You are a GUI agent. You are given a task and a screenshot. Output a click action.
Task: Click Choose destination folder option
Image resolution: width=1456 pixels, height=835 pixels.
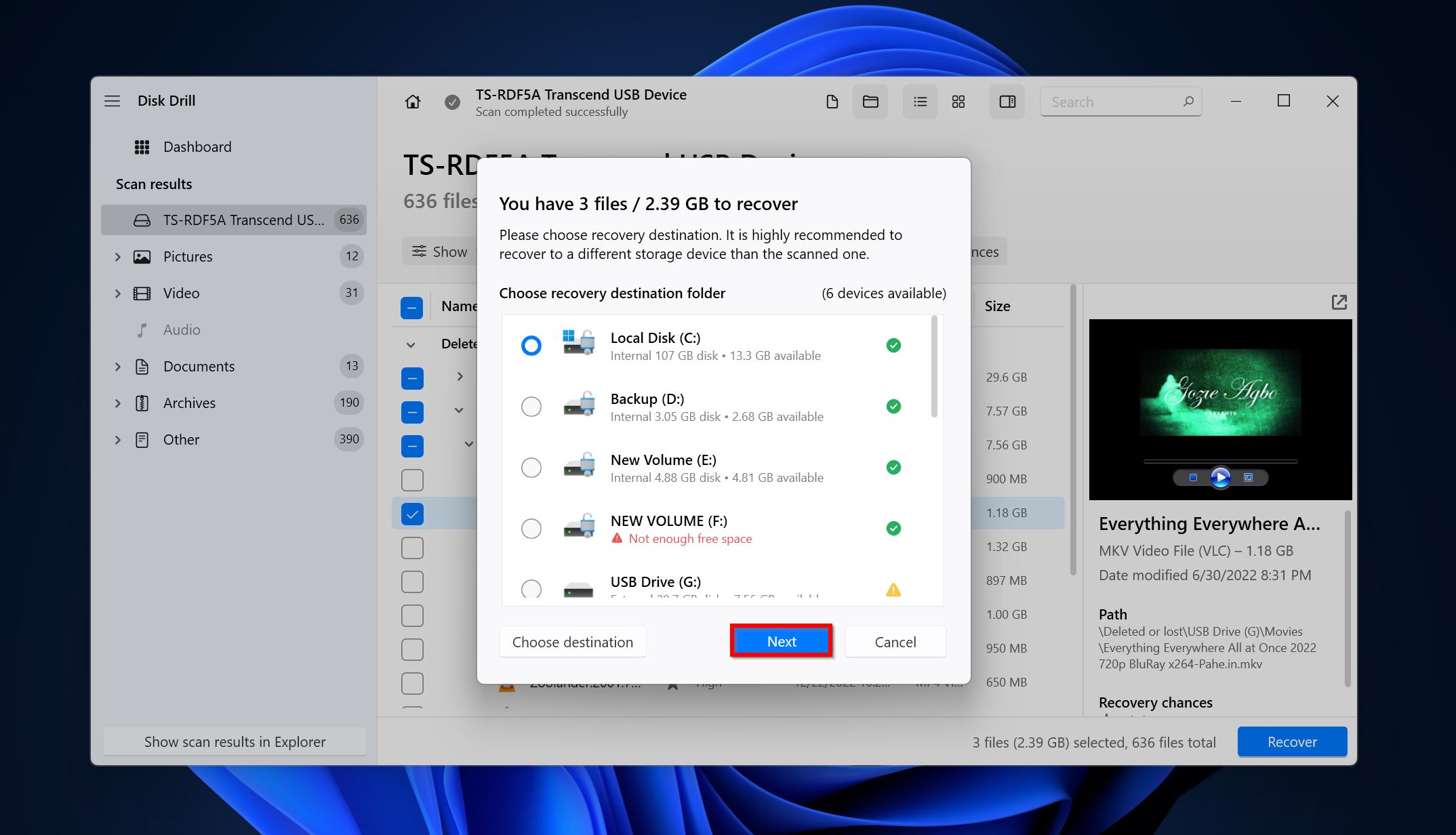pos(572,641)
